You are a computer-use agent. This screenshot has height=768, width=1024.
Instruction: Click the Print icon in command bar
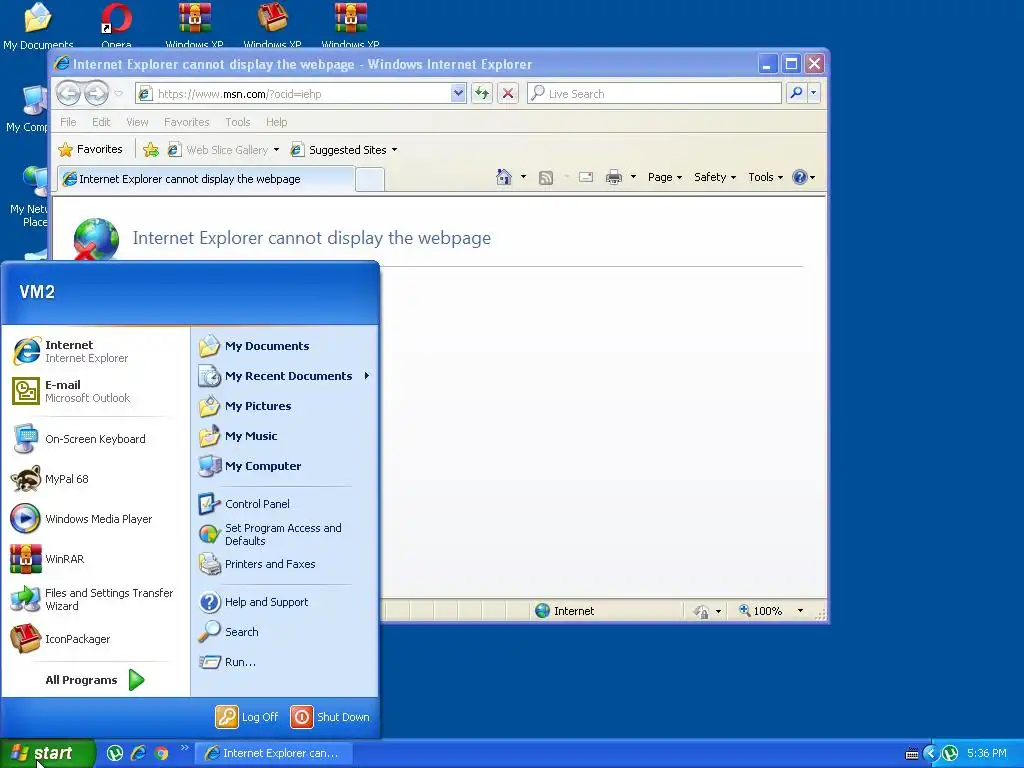click(x=614, y=177)
